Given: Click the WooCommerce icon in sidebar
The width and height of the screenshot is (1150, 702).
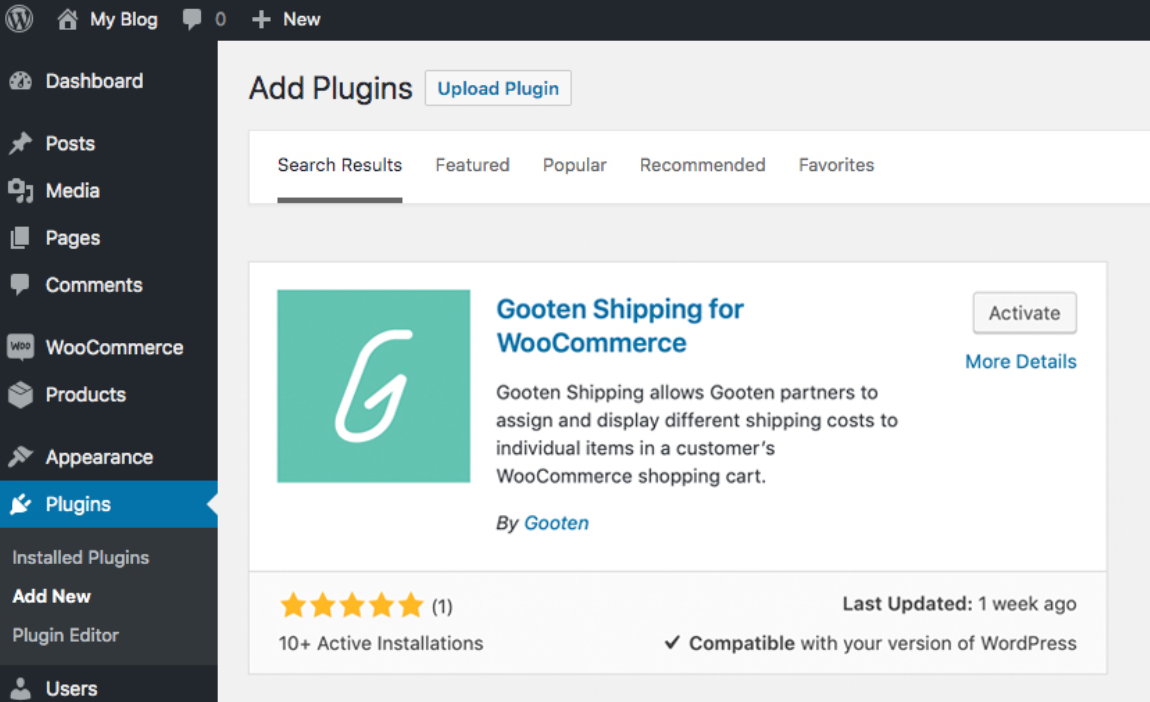Looking at the screenshot, I should coord(20,348).
